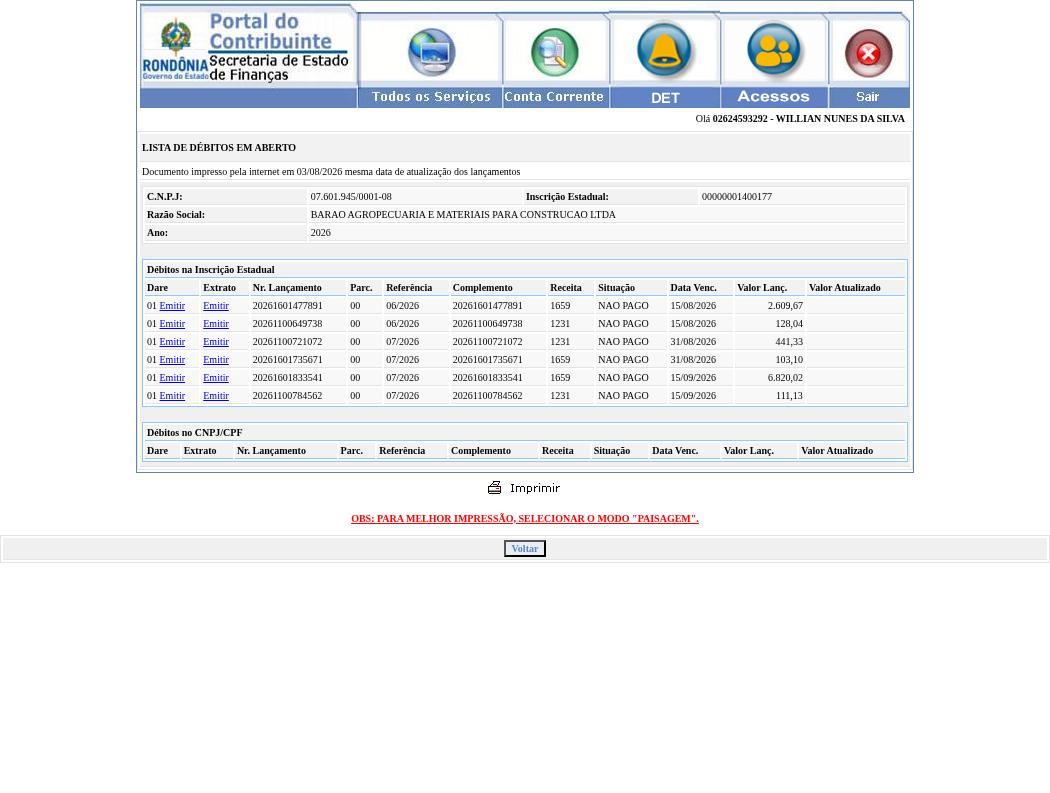Click the Rondônia Portal do Contribuinte logo

coord(248,47)
